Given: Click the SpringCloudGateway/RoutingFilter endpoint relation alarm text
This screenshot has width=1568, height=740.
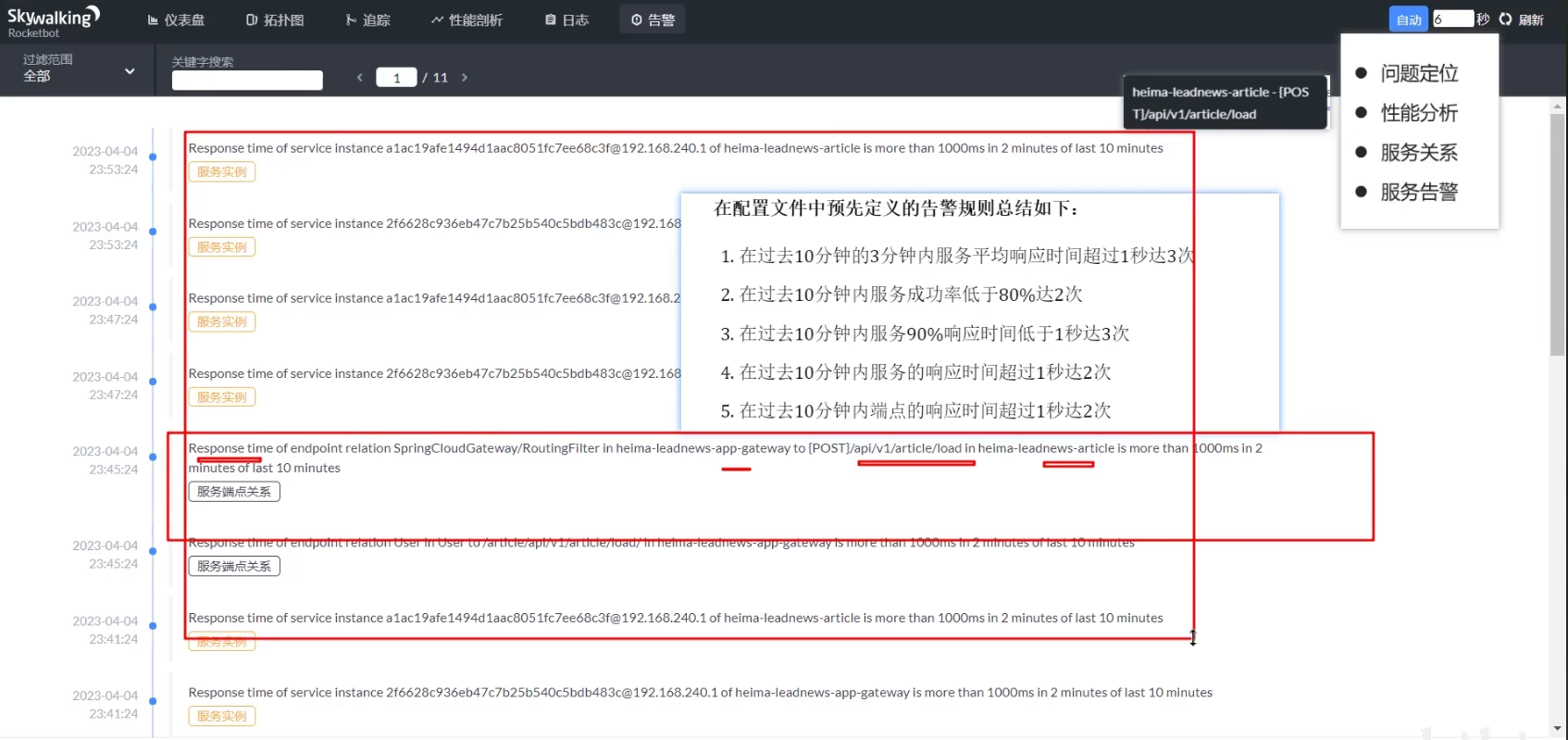Looking at the screenshot, I should [x=725, y=458].
